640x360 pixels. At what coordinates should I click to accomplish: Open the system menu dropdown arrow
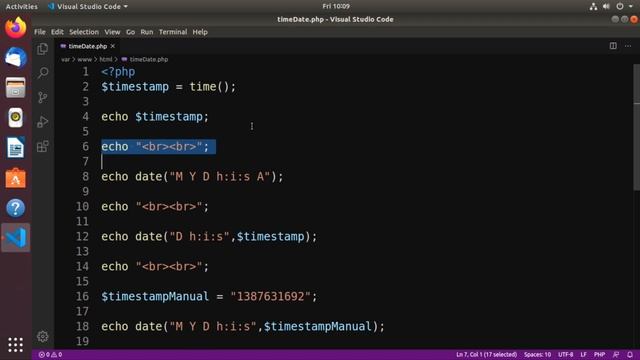point(631,7)
